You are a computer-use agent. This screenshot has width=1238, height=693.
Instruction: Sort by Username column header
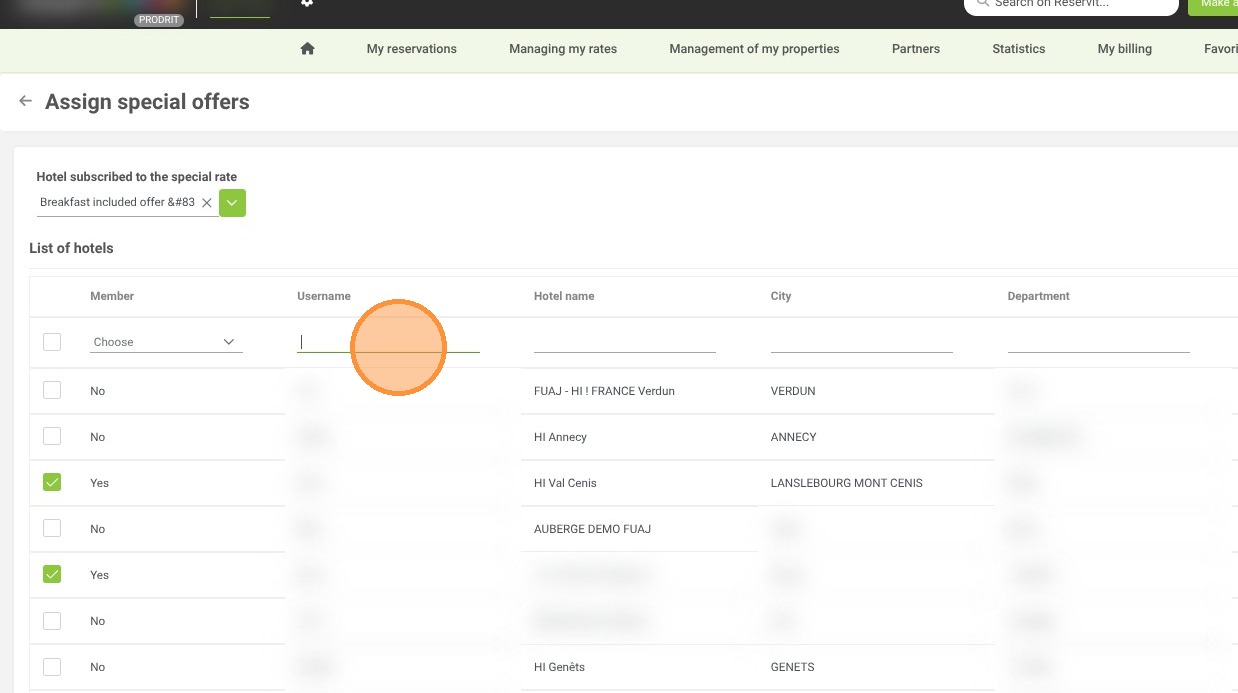(x=324, y=296)
